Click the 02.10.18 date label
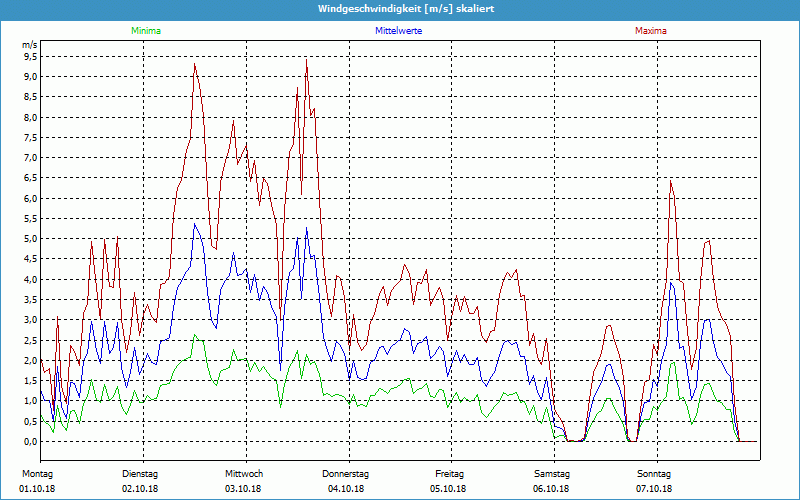This screenshot has width=800, height=500. coord(140,489)
